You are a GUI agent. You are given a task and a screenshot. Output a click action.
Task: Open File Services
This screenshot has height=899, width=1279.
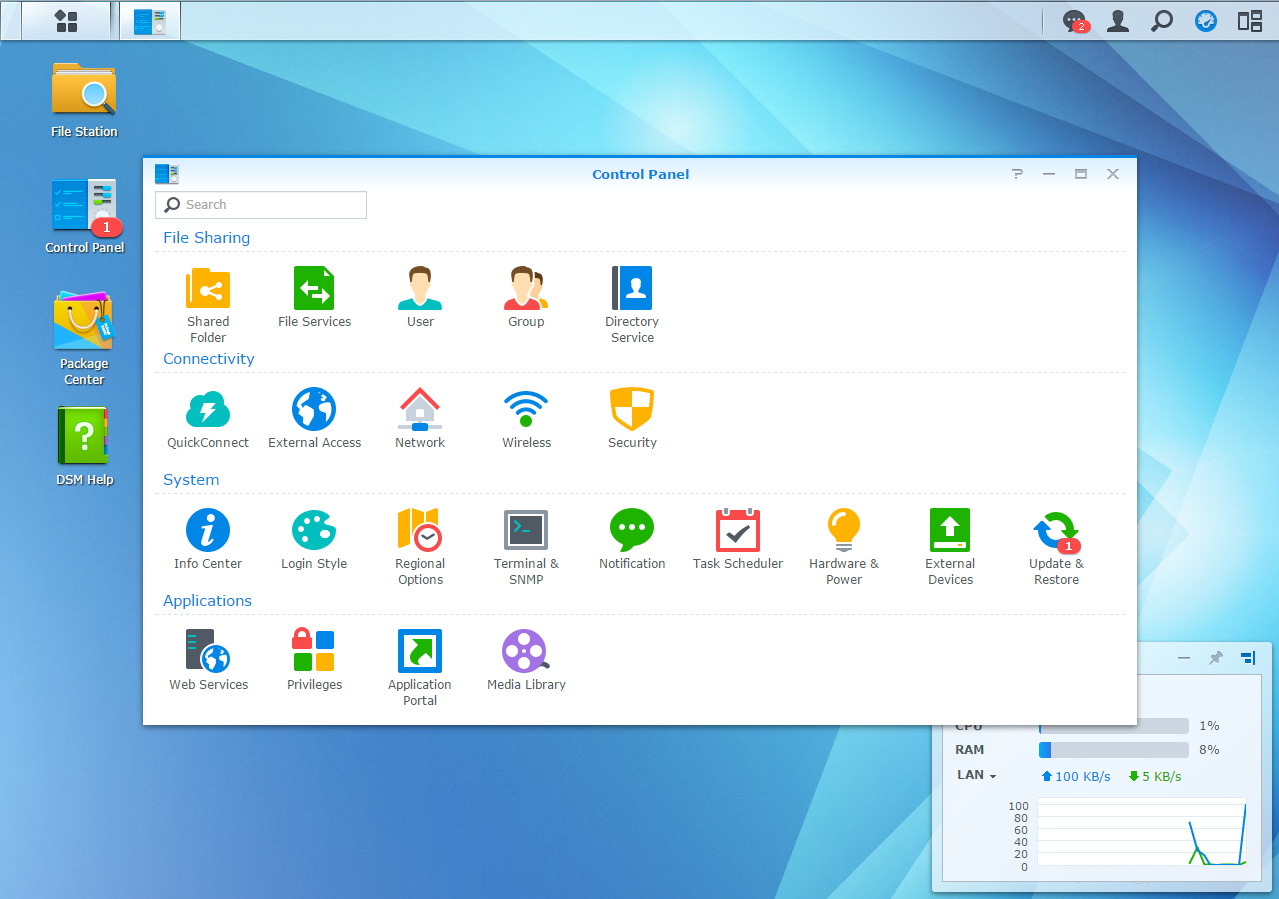point(314,288)
